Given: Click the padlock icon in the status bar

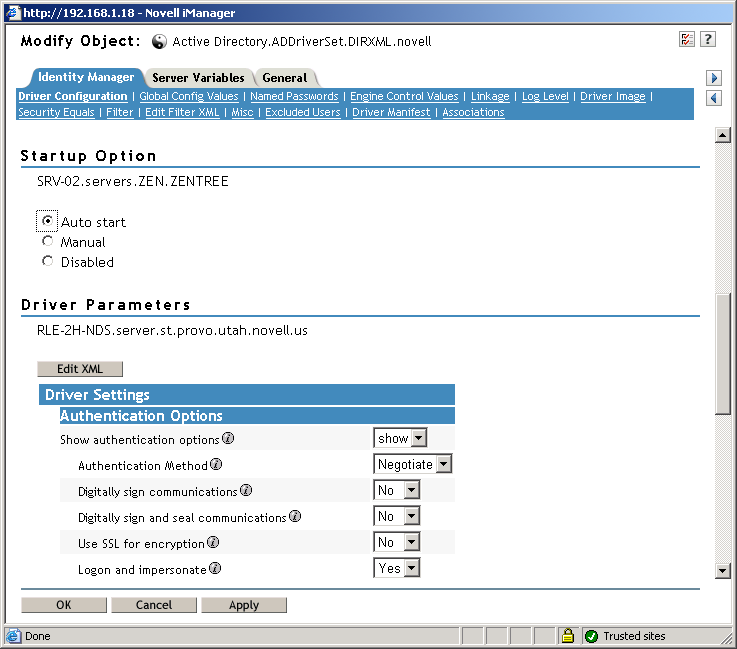Looking at the screenshot, I should (568, 636).
